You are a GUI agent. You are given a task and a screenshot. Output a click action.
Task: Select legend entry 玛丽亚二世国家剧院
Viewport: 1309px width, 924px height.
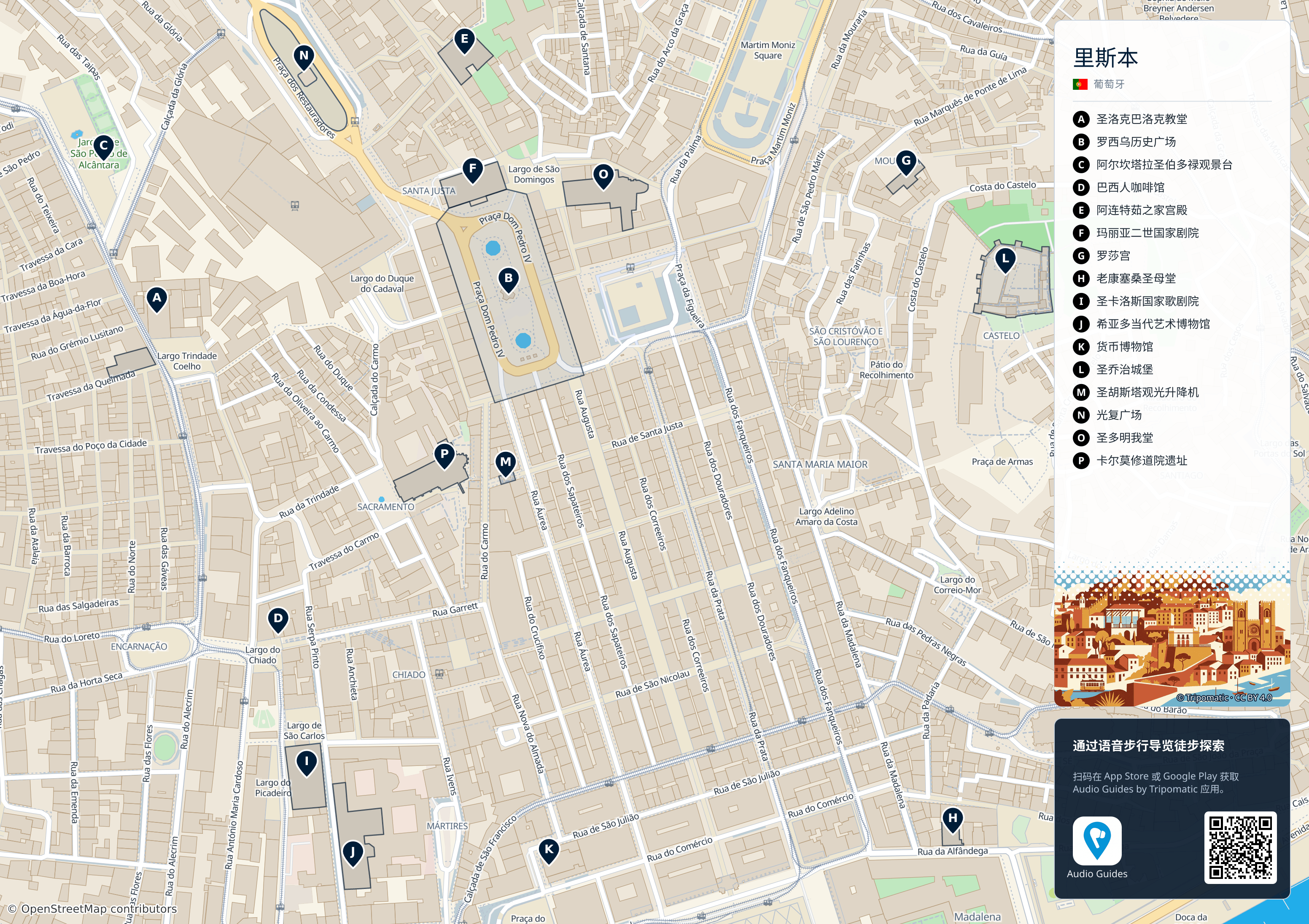click(x=1147, y=233)
